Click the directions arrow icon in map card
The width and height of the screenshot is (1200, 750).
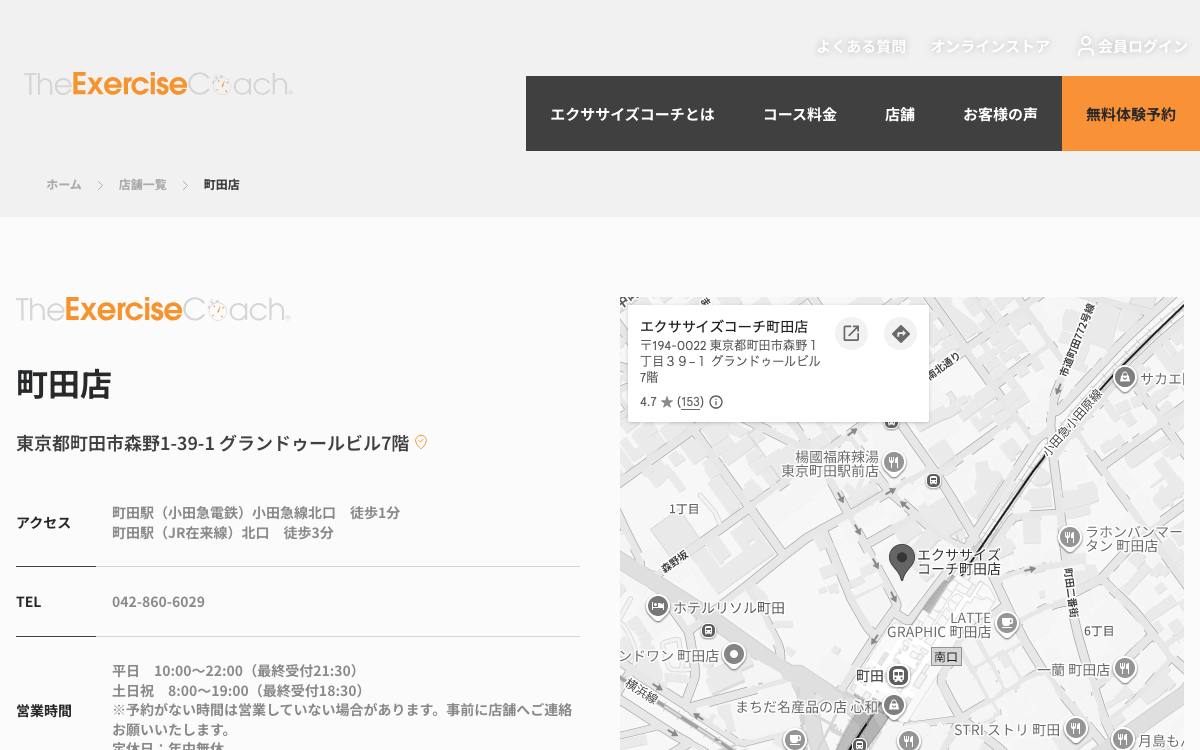coord(901,334)
